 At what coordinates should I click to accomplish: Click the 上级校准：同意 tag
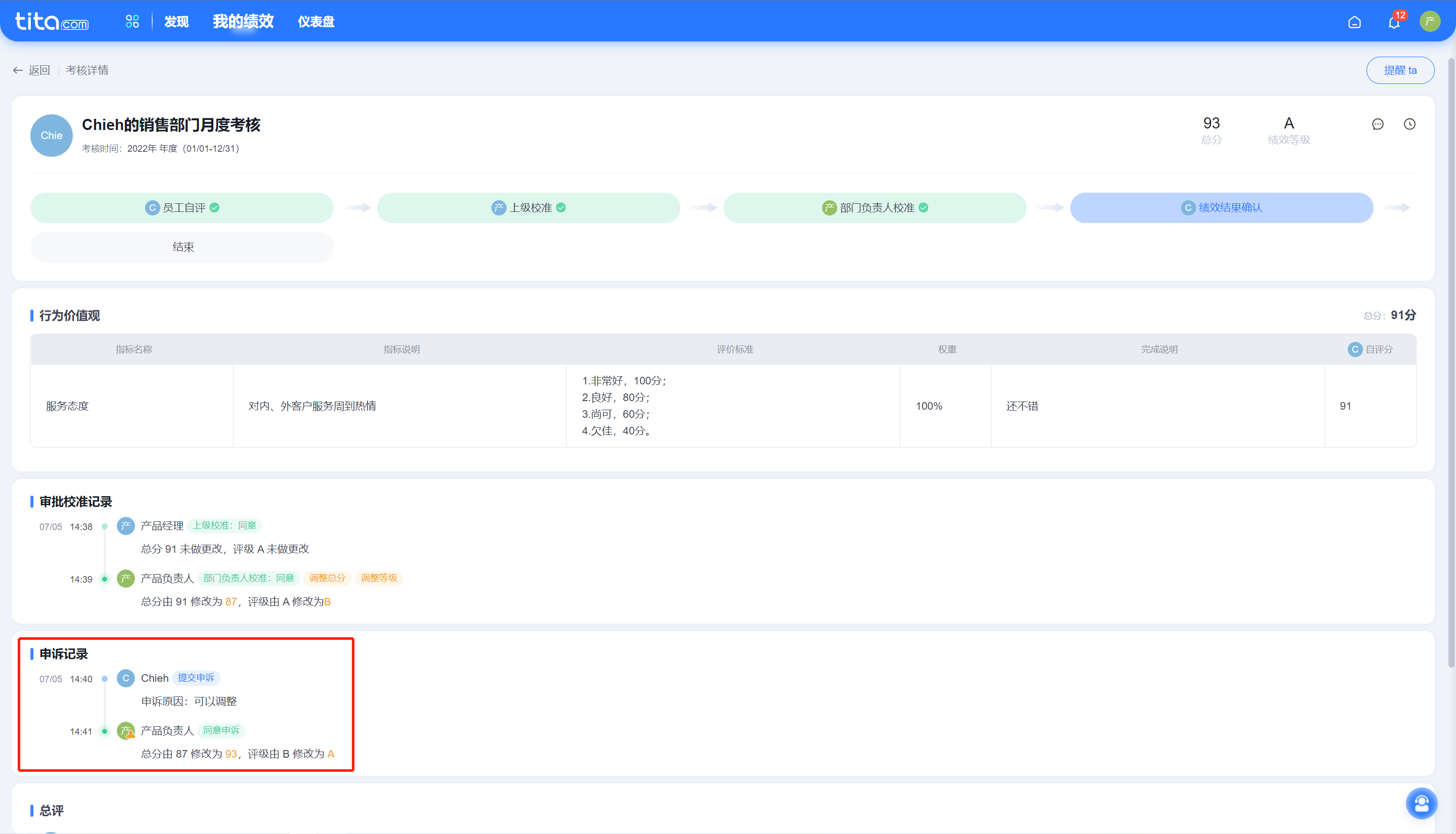[x=224, y=525]
